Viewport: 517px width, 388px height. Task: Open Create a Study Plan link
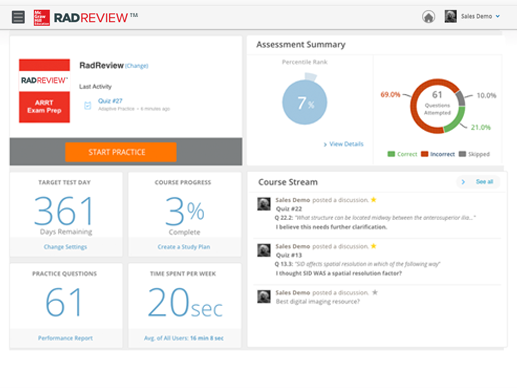184,247
